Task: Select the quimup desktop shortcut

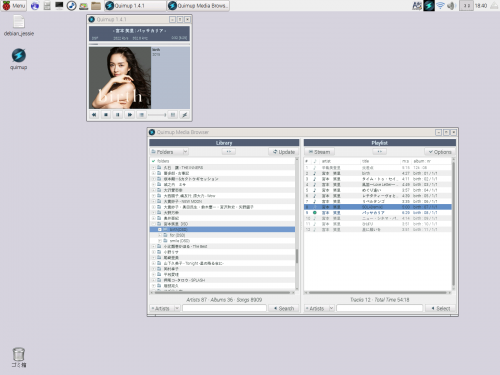Action: coord(19,59)
